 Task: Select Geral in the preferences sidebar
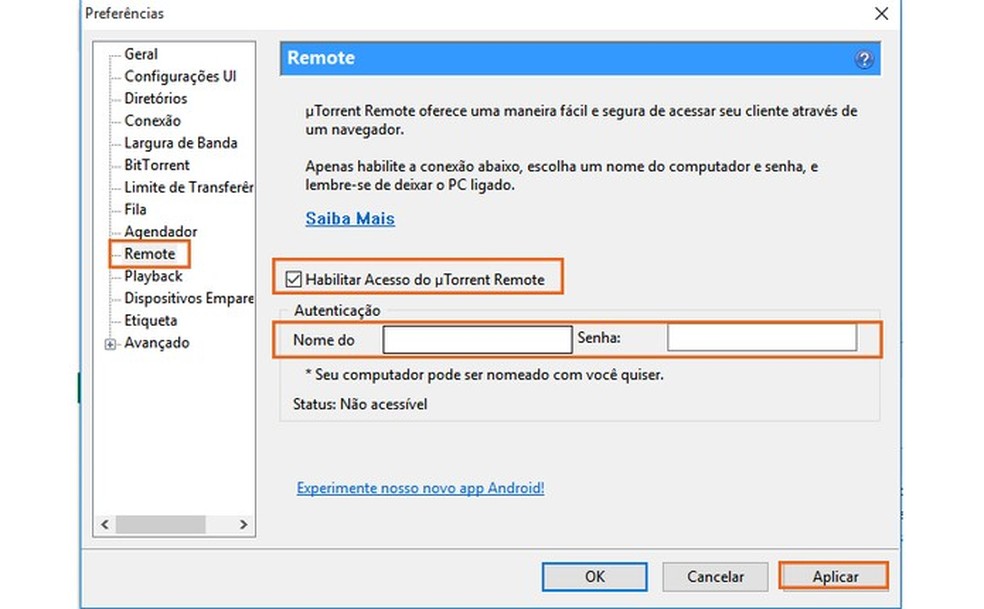coord(139,53)
